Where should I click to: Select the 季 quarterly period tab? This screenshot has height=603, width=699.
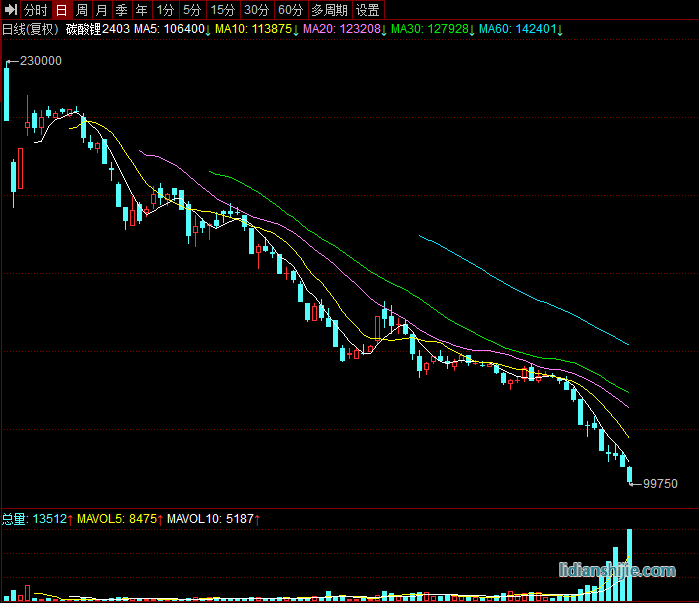121,10
